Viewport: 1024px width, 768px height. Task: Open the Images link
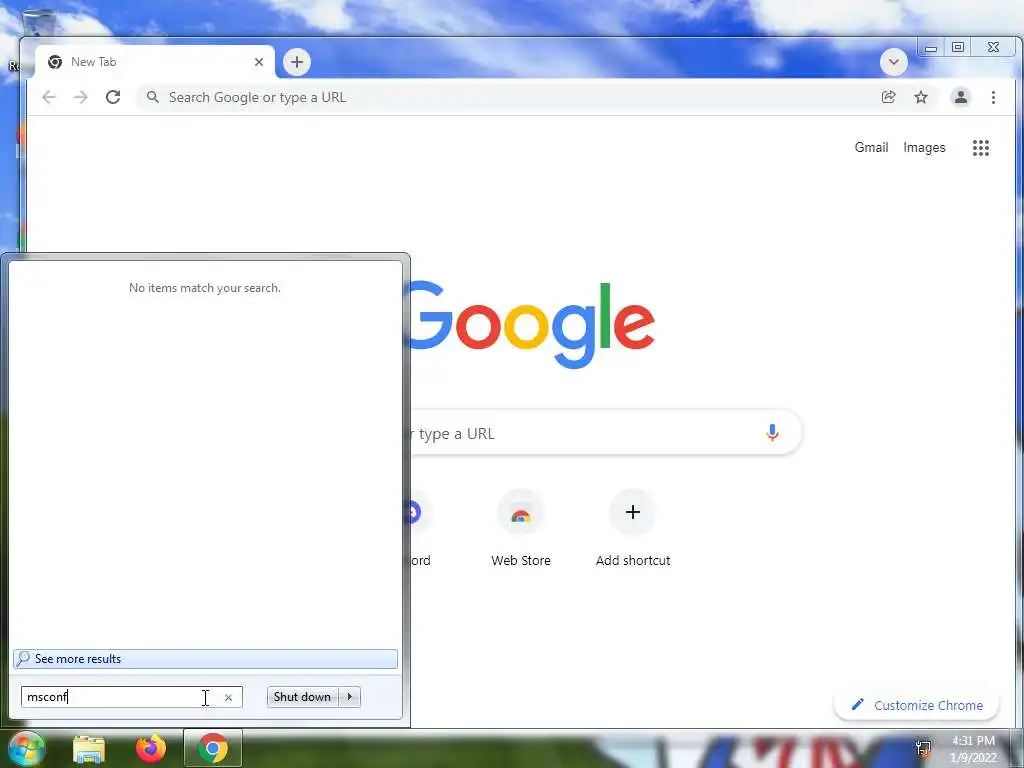(x=924, y=148)
